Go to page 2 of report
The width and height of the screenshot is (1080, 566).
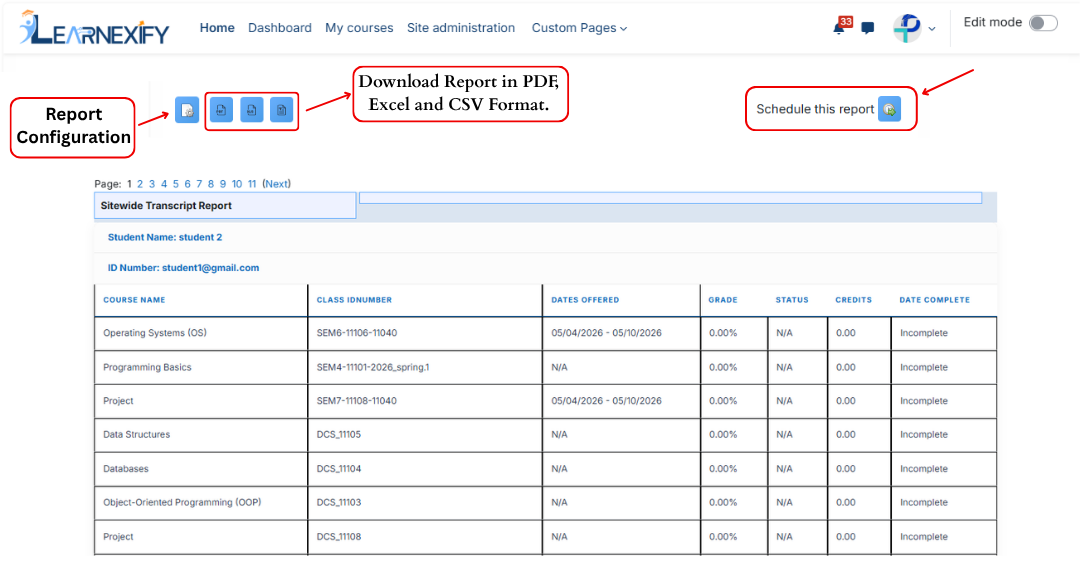click(140, 184)
